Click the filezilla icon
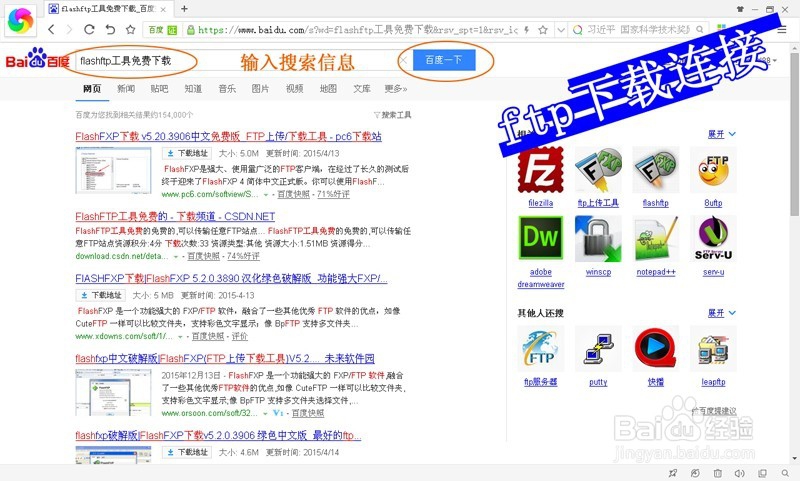800x481 pixels. coord(541,170)
